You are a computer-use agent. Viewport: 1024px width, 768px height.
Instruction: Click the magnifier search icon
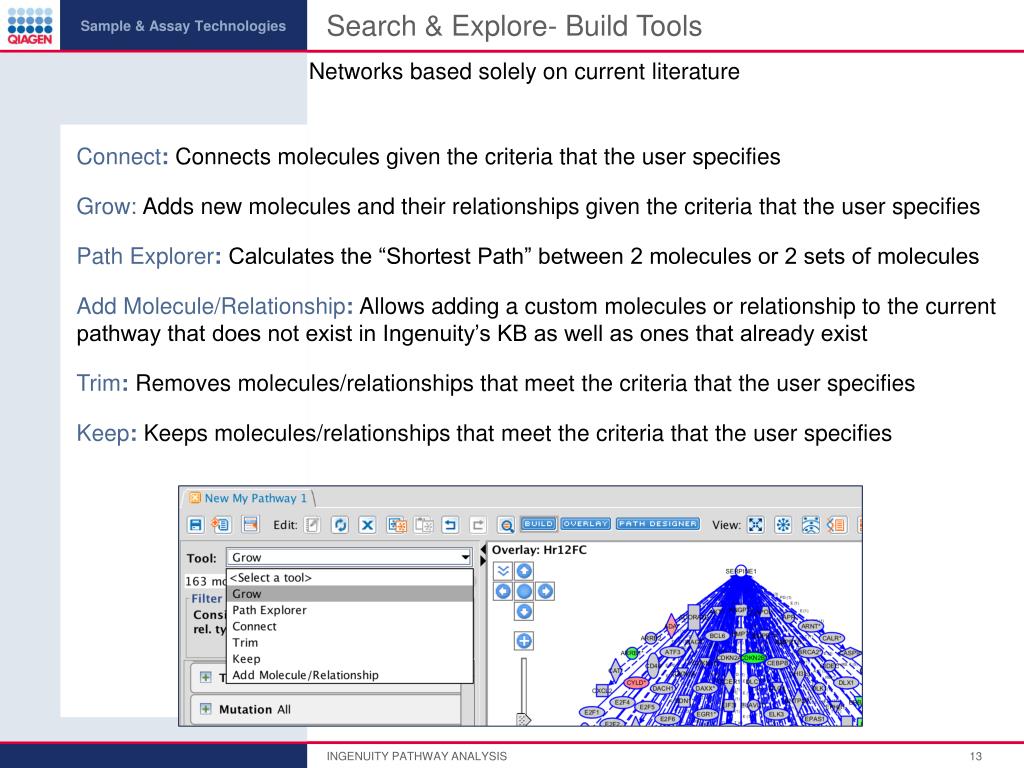point(506,525)
